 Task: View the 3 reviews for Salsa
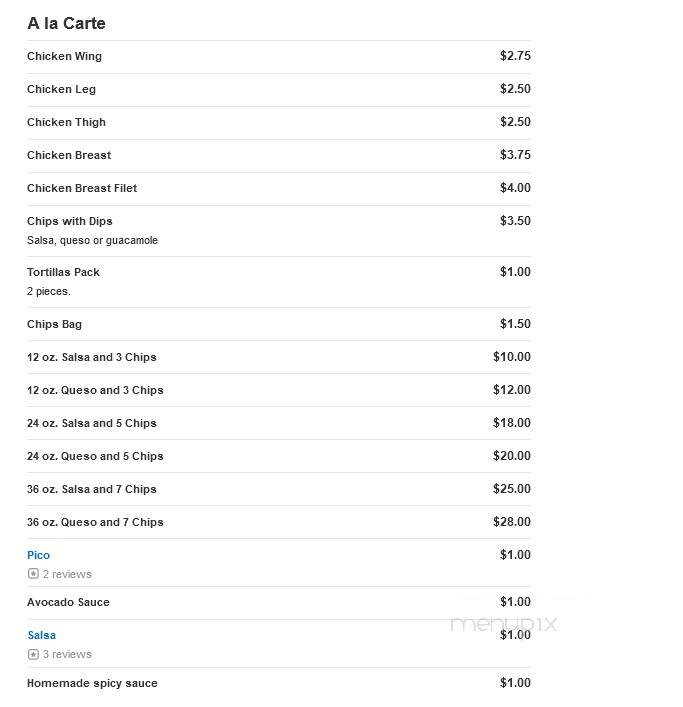[67, 654]
